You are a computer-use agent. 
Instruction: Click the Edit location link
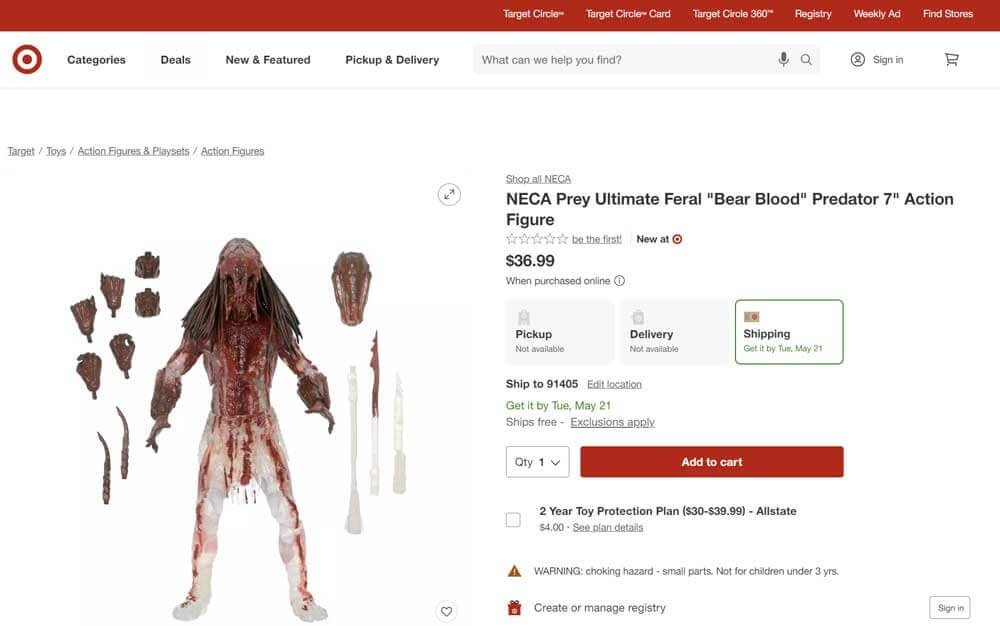coord(614,384)
